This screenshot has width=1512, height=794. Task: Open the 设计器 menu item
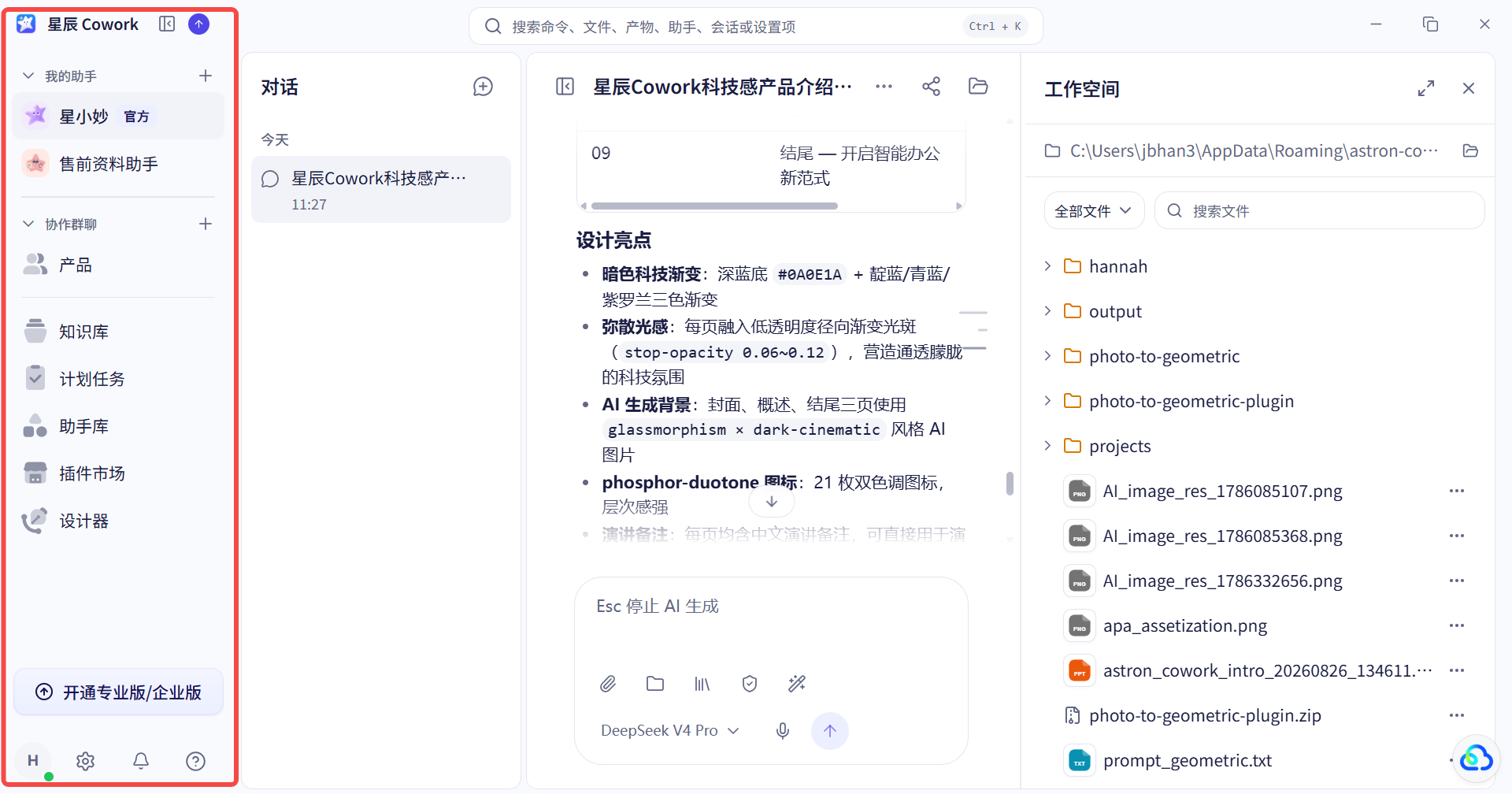click(118, 521)
